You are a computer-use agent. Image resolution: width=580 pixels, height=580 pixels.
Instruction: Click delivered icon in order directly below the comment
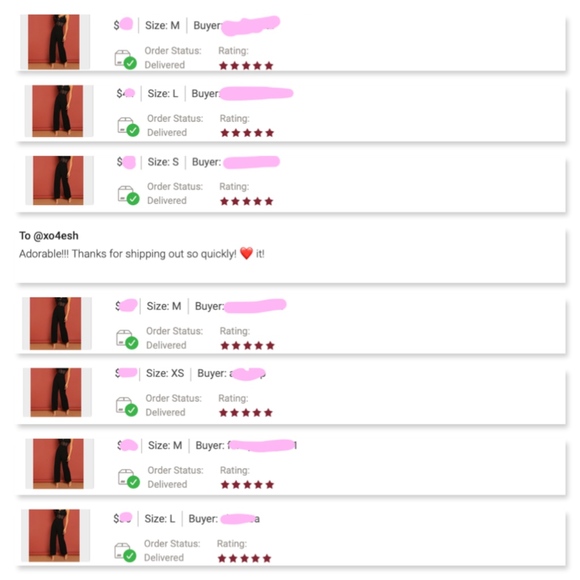click(127, 339)
